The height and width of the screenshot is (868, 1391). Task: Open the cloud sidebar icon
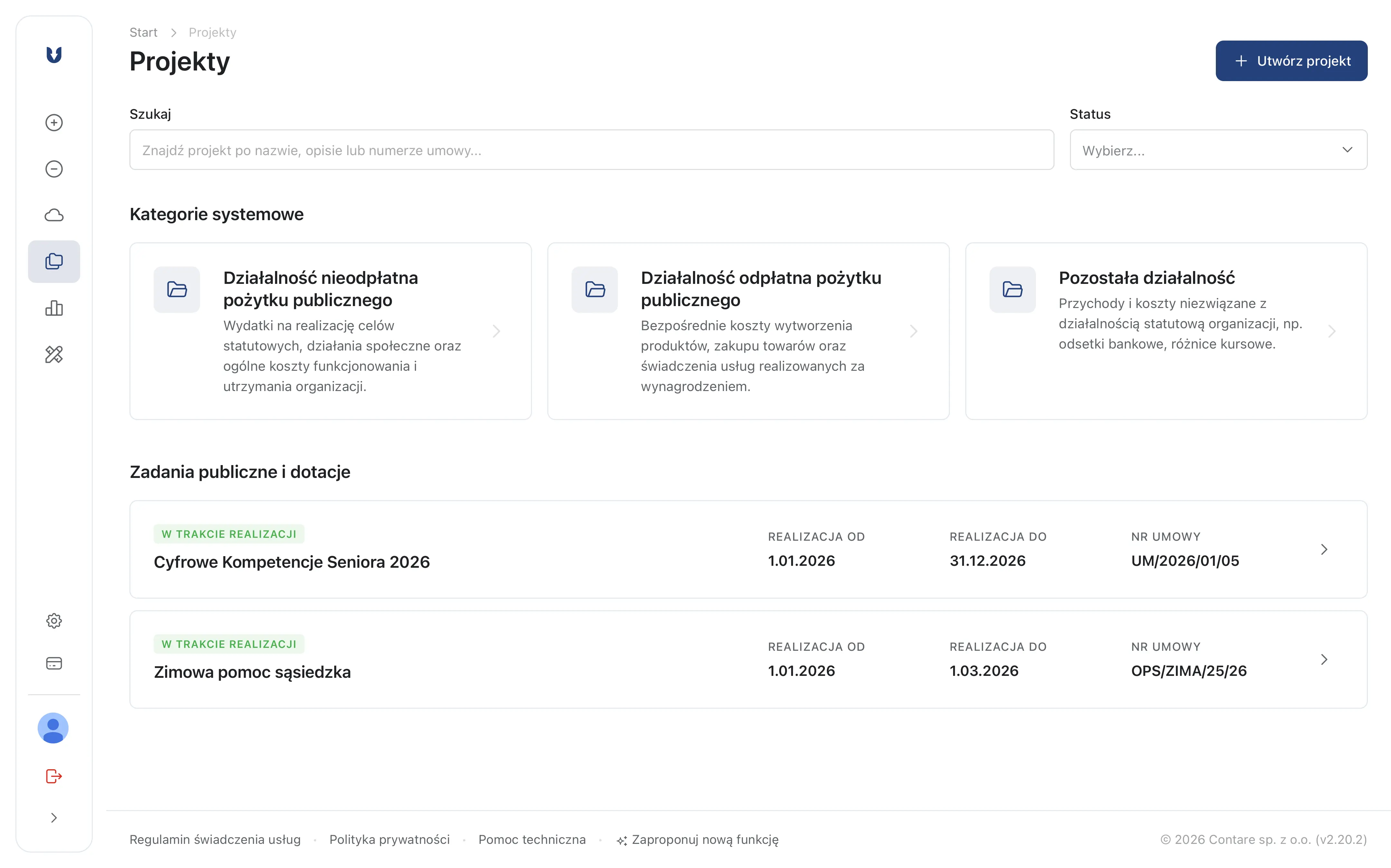(x=54, y=215)
